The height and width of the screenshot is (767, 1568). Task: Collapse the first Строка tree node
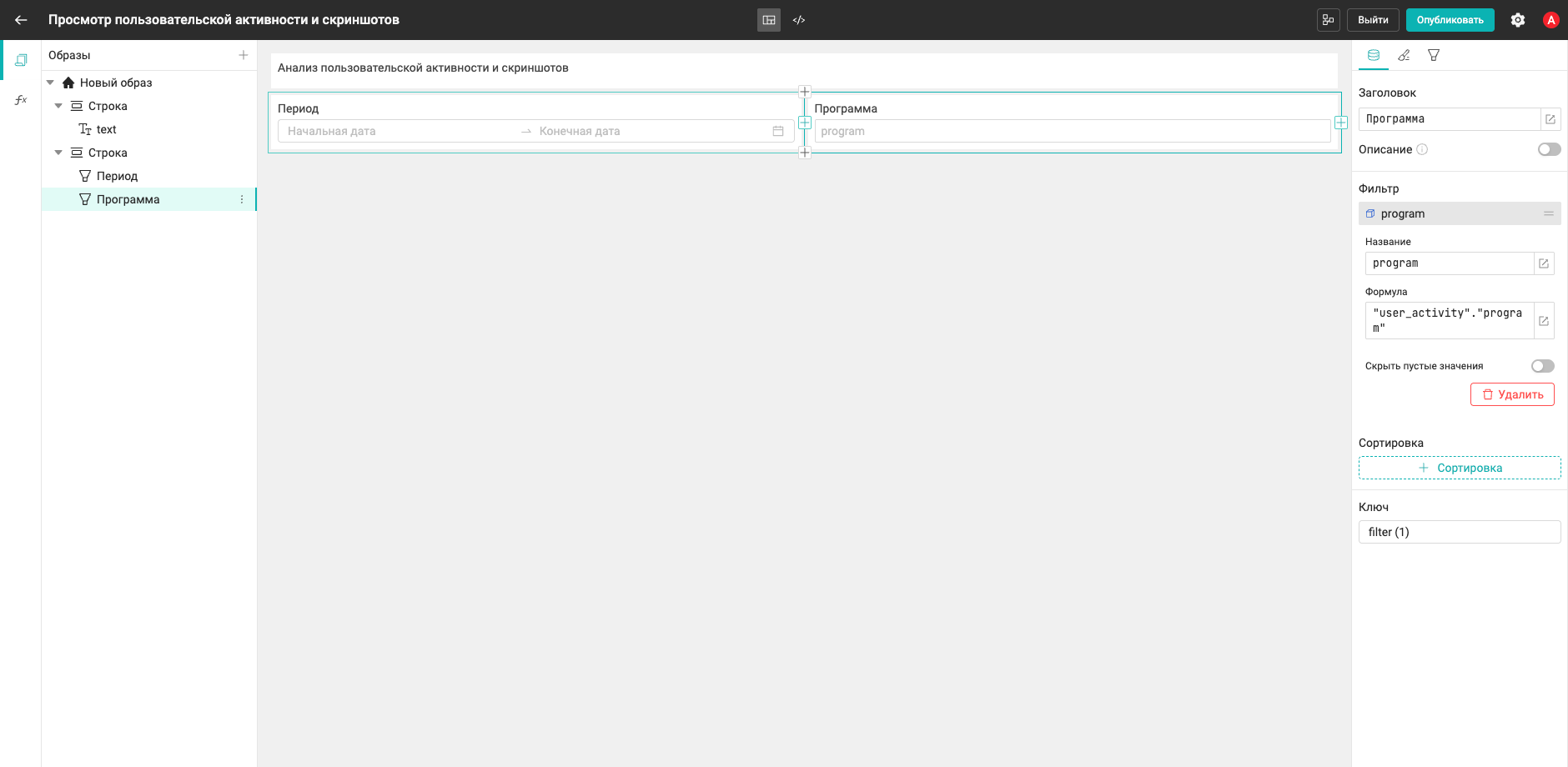click(58, 106)
